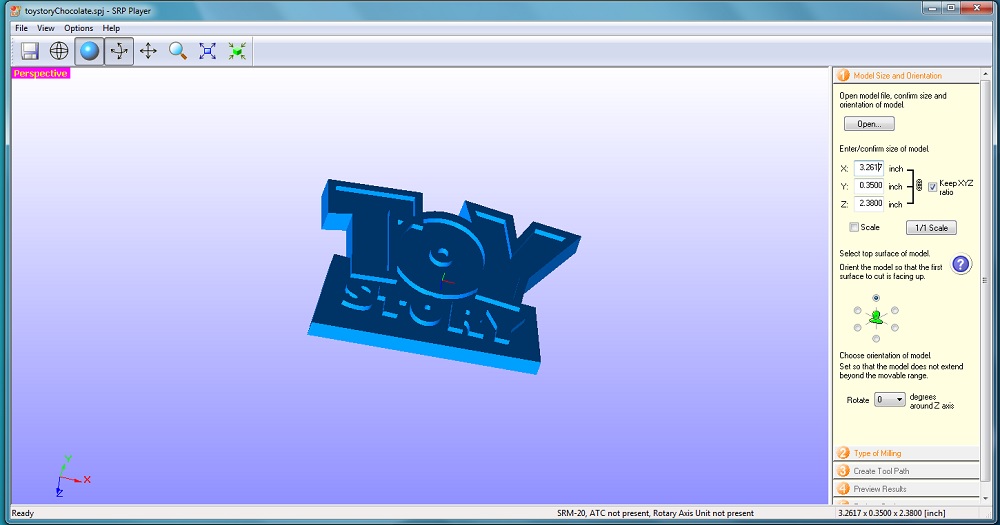Click the pink Perspective view label
The image size is (1000, 525).
tap(40, 73)
